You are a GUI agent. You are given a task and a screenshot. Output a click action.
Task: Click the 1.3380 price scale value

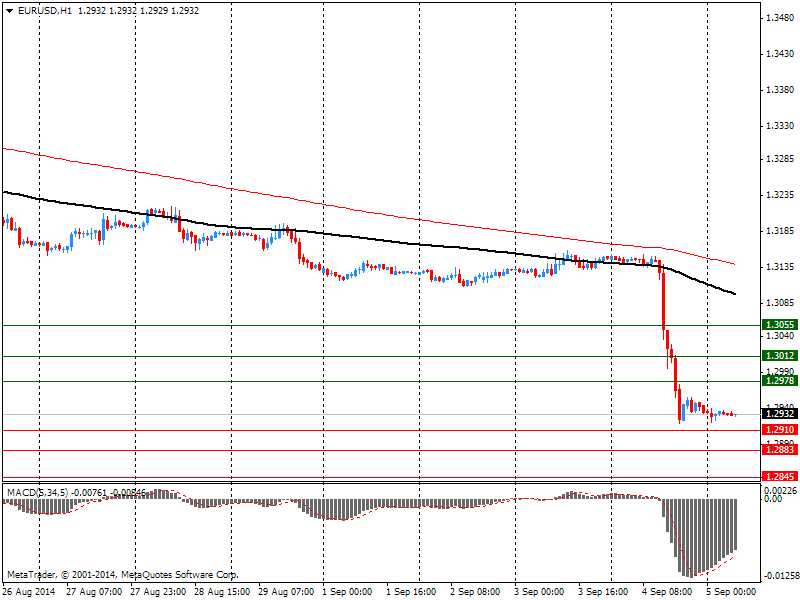[780, 90]
